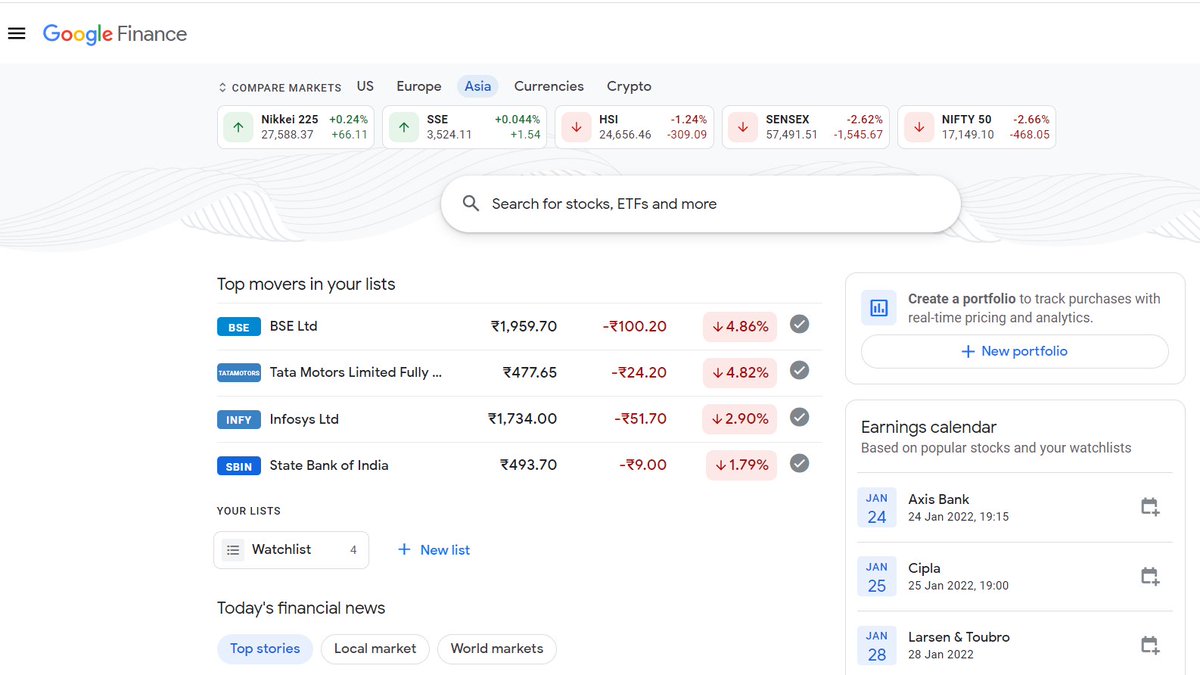This screenshot has width=1200, height=675.
Task: Click the search magnifier icon
Action: (x=471, y=204)
